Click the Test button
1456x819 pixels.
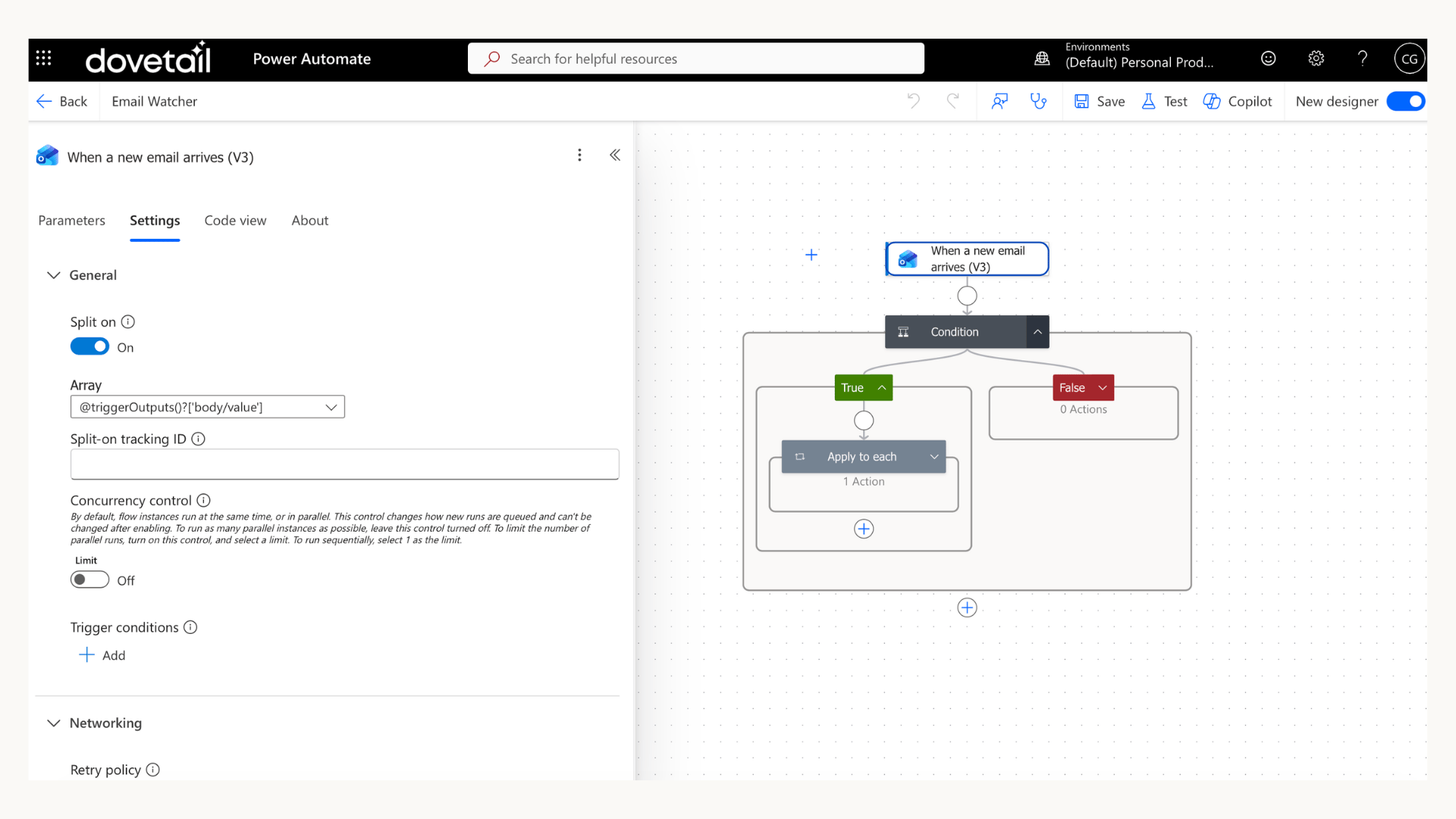[1164, 101]
